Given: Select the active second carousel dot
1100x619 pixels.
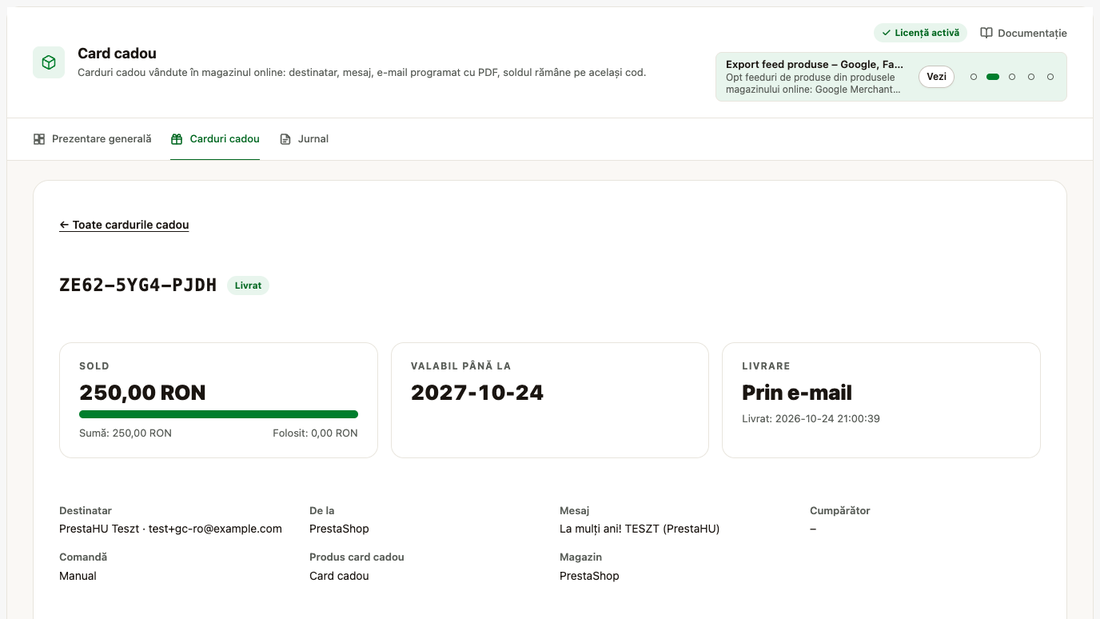Looking at the screenshot, I should pos(993,76).
